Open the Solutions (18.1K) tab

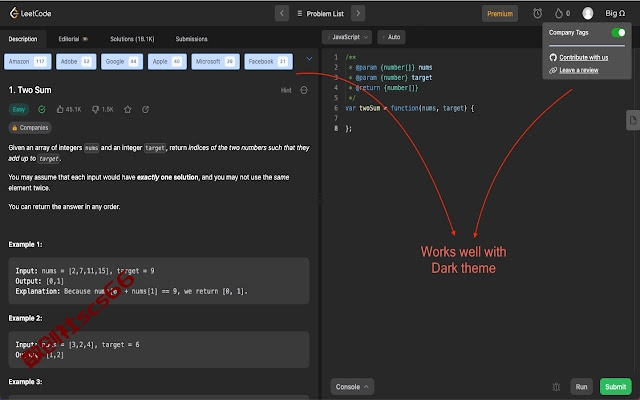pos(132,39)
